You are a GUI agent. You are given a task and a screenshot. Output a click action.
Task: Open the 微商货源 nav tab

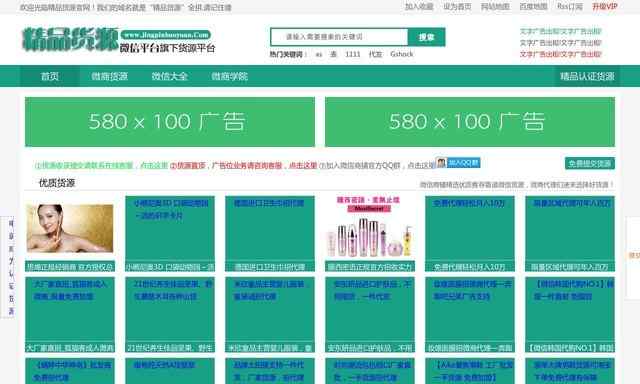pyautogui.click(x=109, y=76)
